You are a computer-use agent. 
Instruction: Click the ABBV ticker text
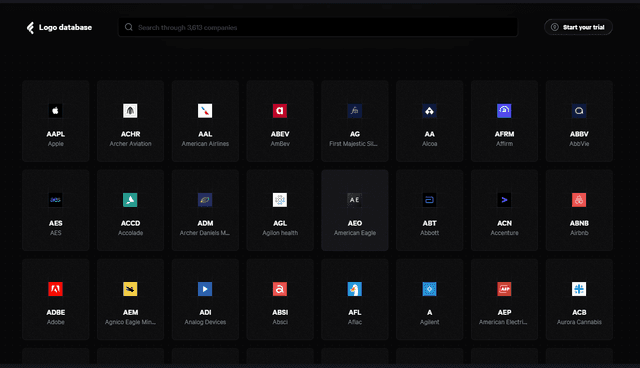tap(579, 134)
